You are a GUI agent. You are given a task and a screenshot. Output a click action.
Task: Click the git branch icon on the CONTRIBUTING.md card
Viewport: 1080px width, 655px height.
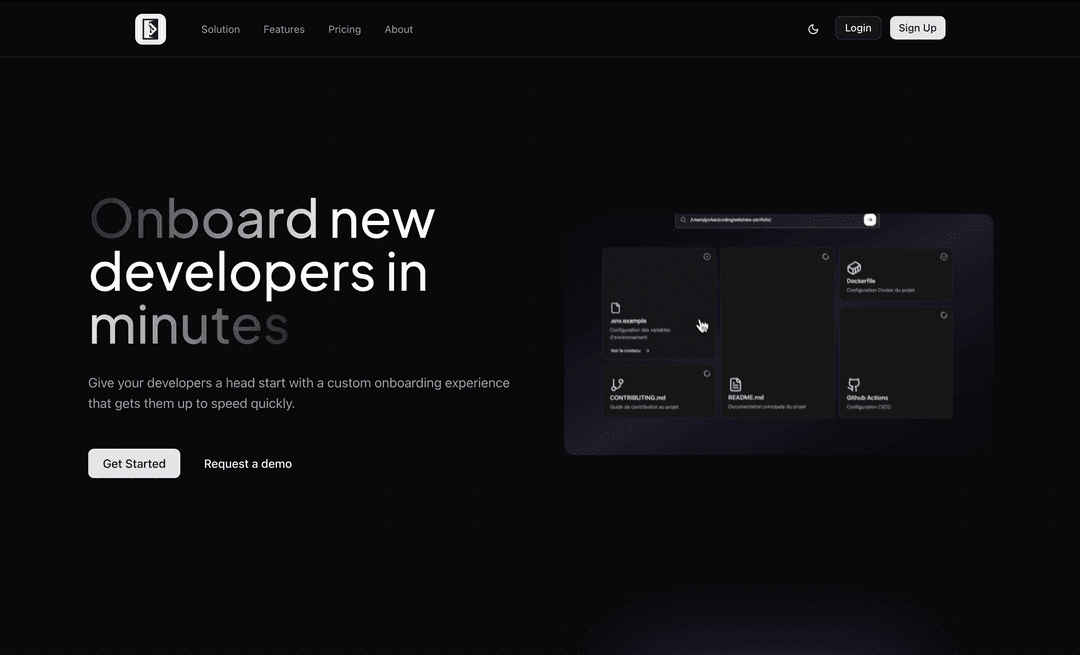617,384
